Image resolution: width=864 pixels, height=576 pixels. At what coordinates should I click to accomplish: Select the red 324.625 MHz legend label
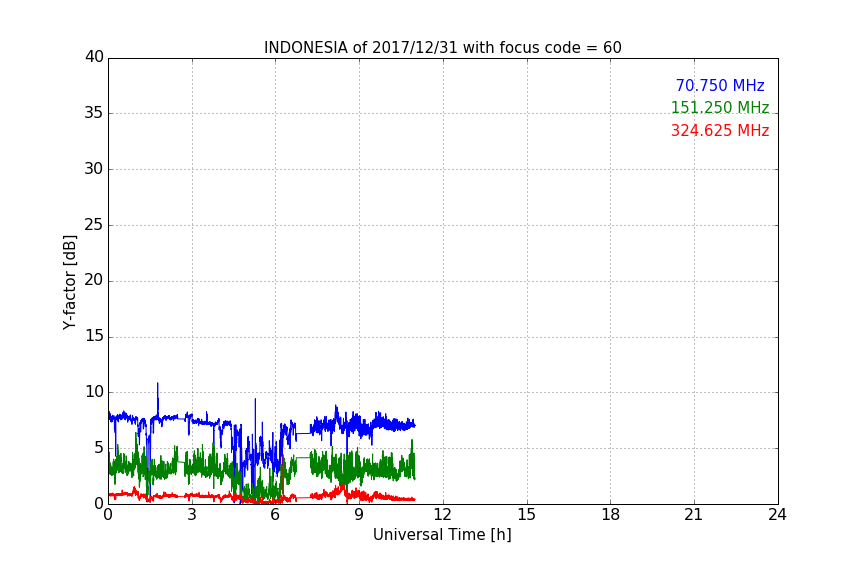click(x=720, y=131)
